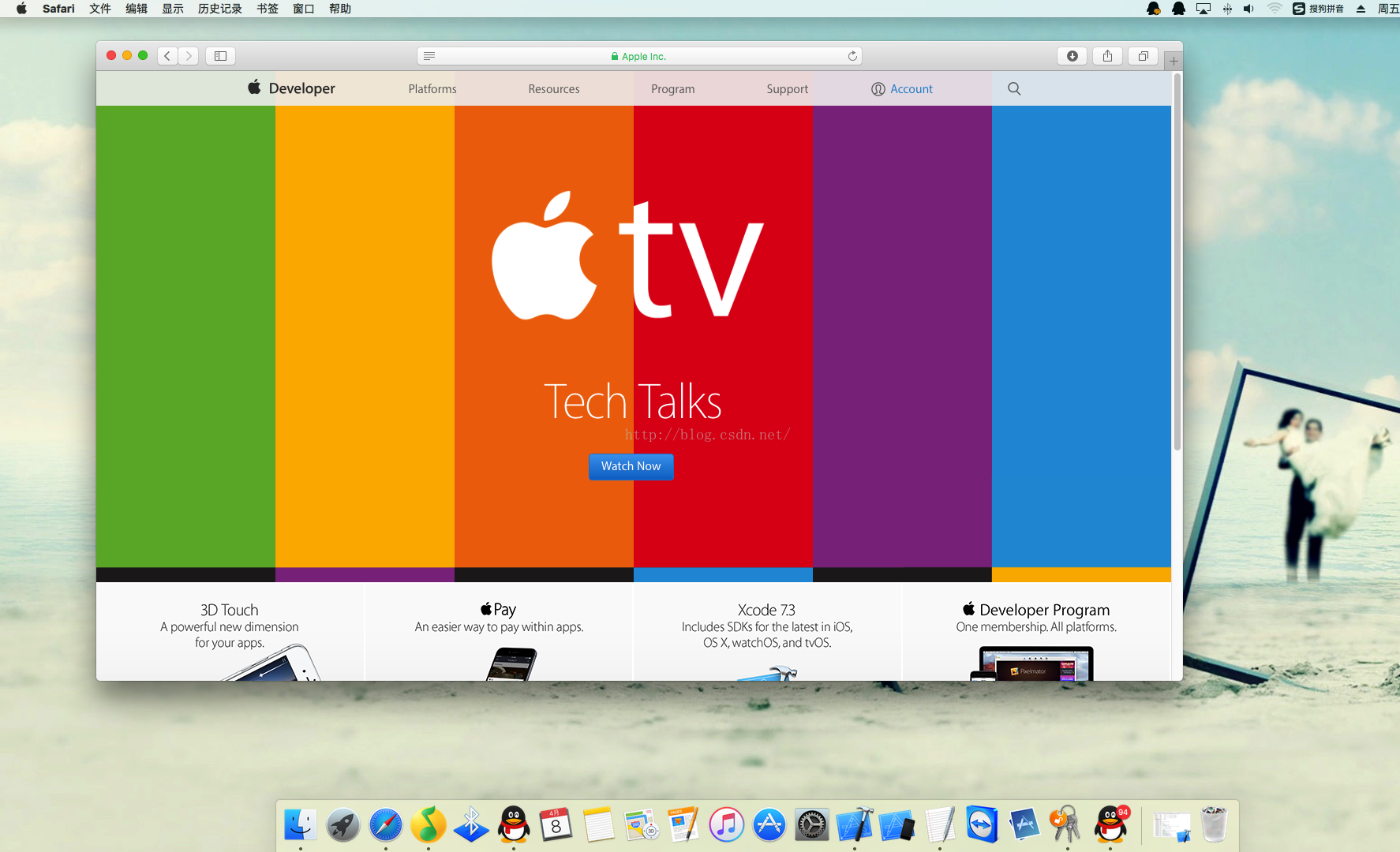Open Launchpad from the Dock

343,825
